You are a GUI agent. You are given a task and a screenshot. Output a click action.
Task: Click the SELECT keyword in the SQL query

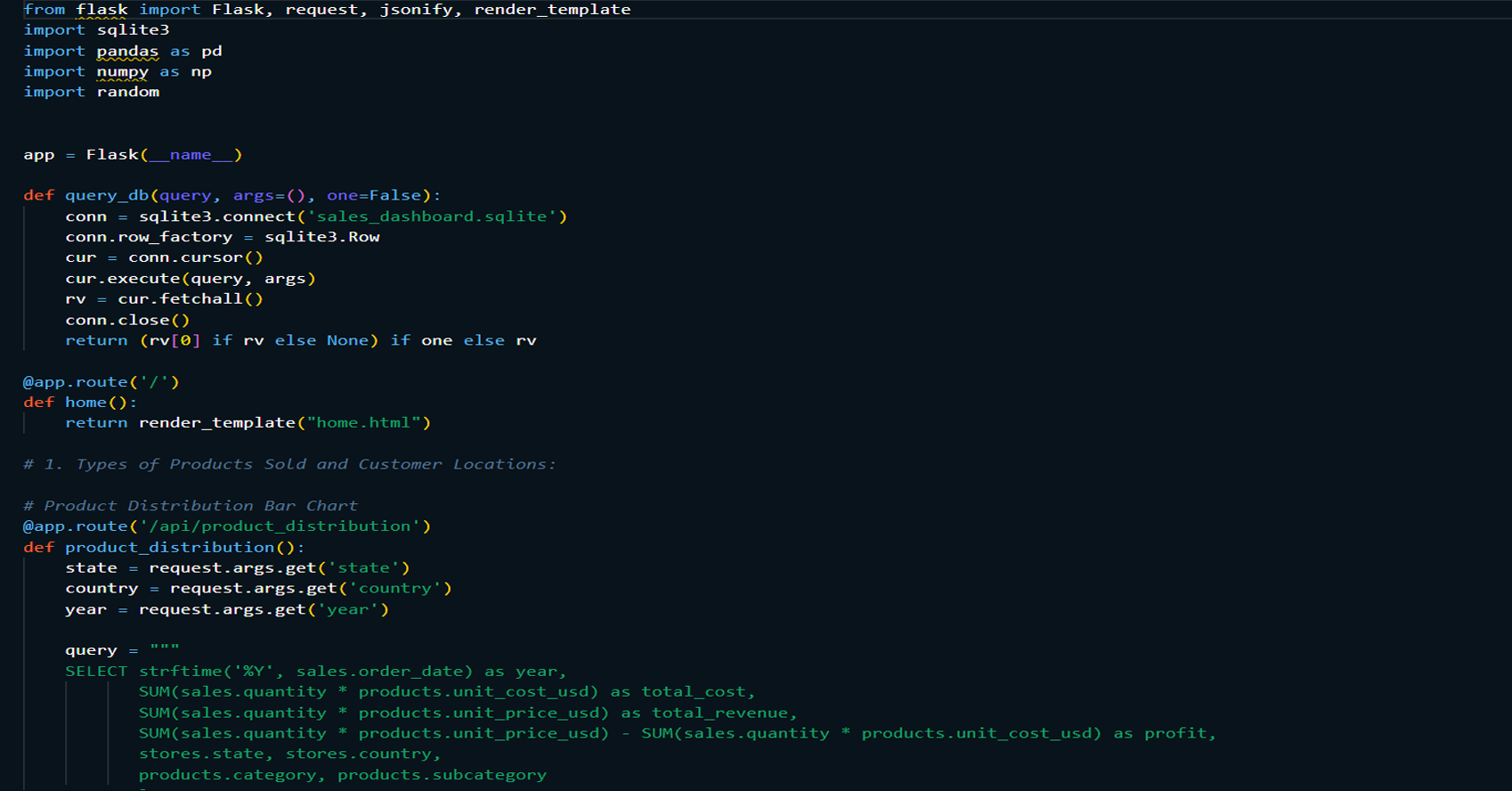coord(96,672)
